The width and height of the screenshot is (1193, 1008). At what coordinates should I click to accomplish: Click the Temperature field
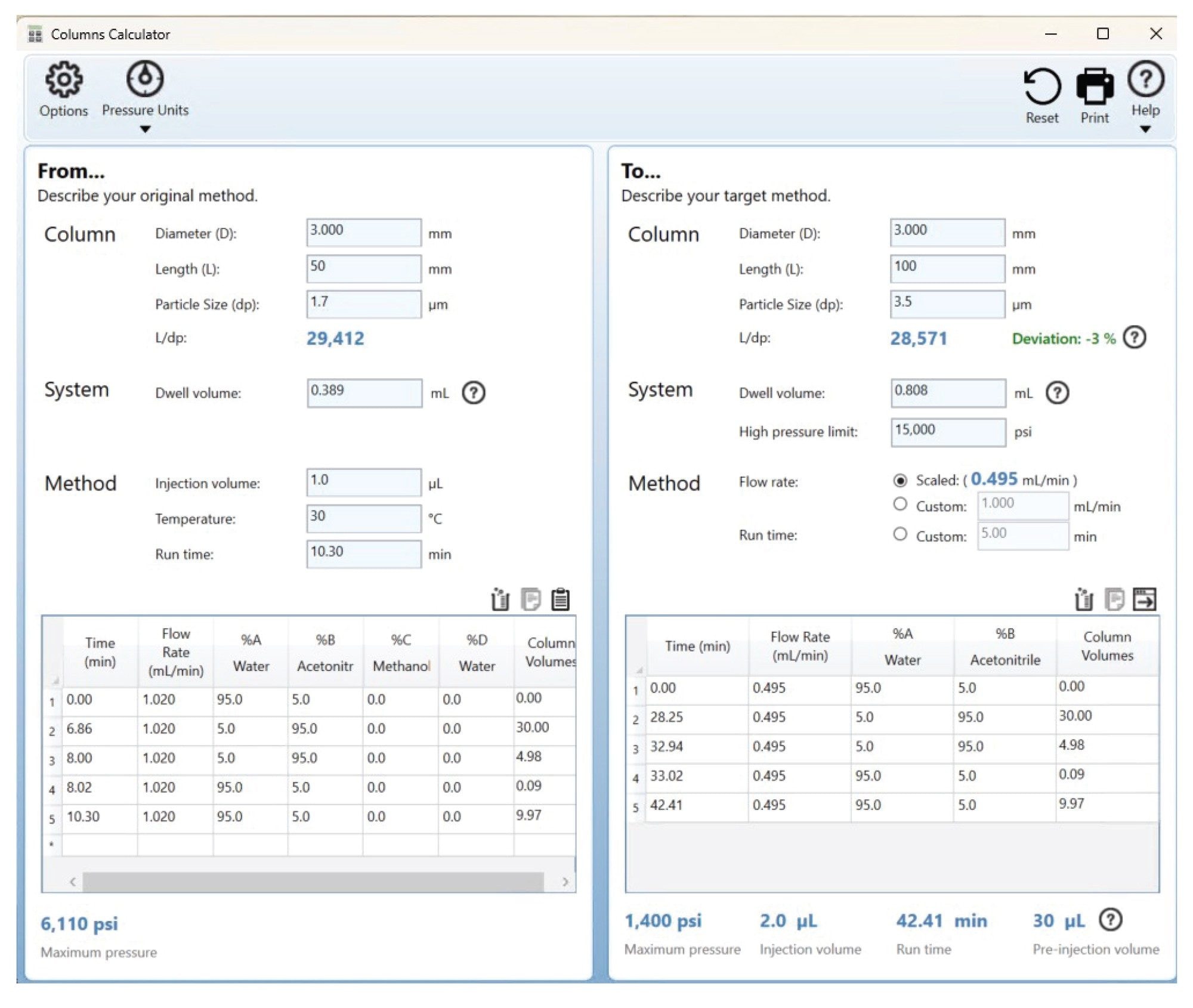tap(364, 518)
